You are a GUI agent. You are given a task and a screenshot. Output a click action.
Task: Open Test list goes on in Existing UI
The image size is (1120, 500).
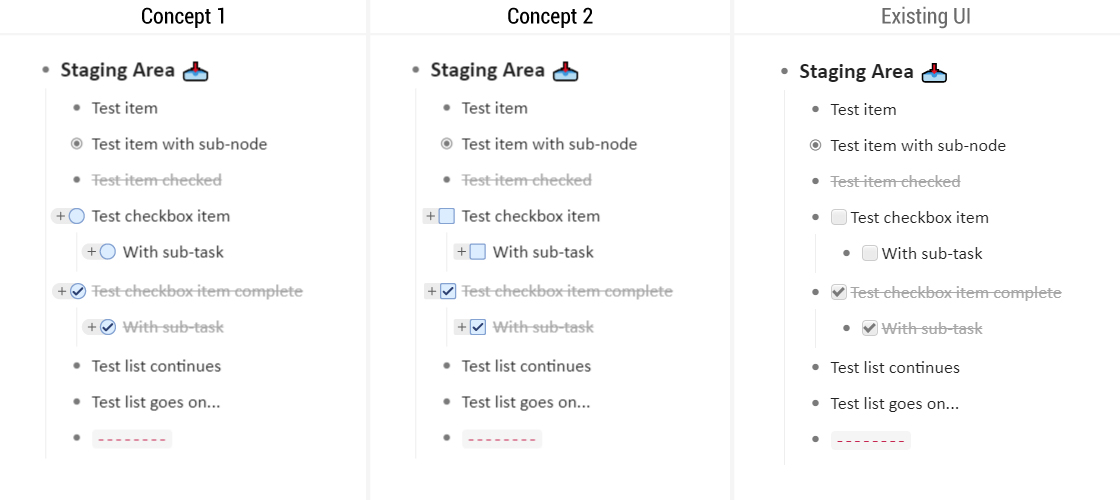[894, 403]
